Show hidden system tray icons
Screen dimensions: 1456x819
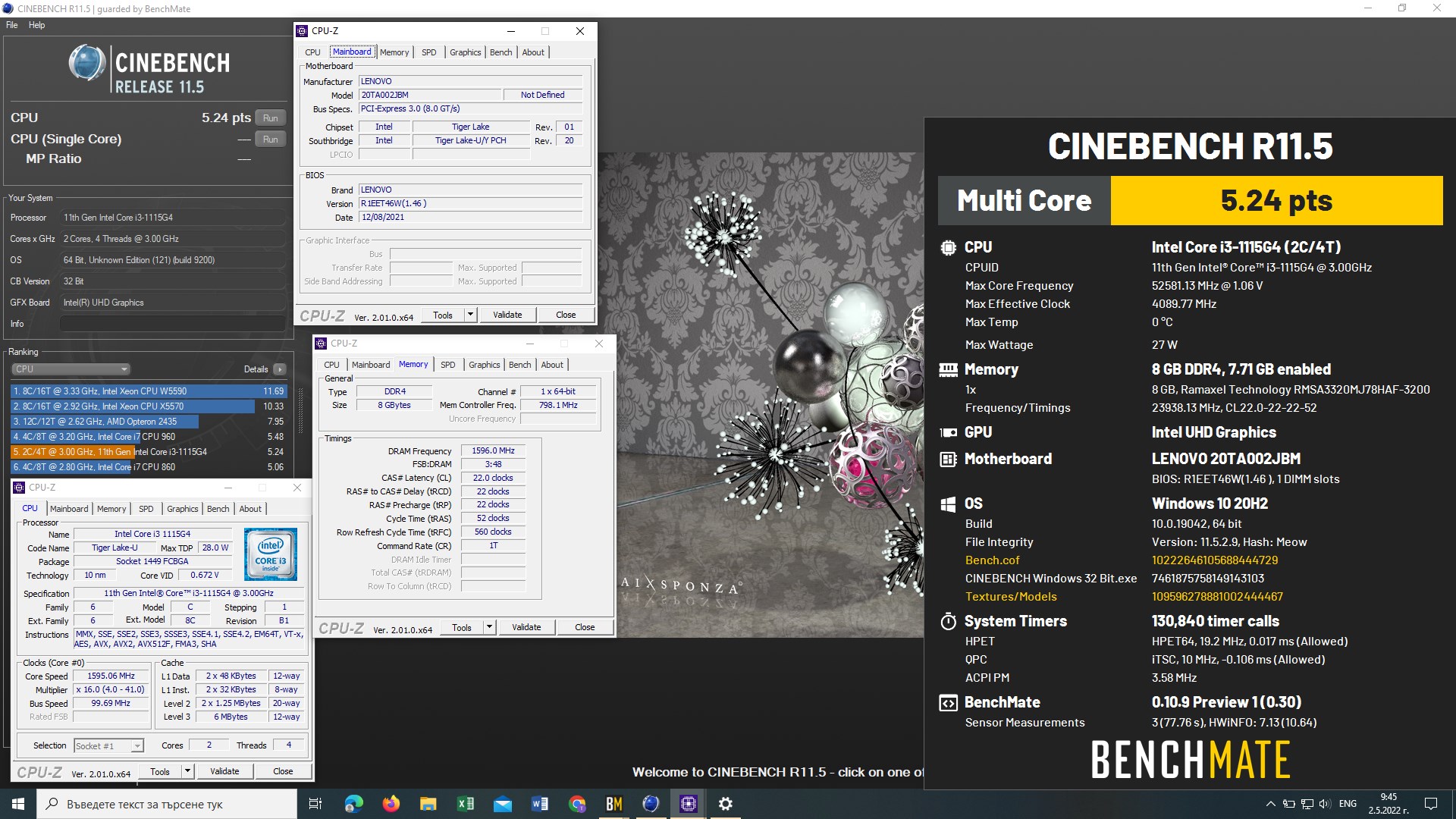point(1271,804)
